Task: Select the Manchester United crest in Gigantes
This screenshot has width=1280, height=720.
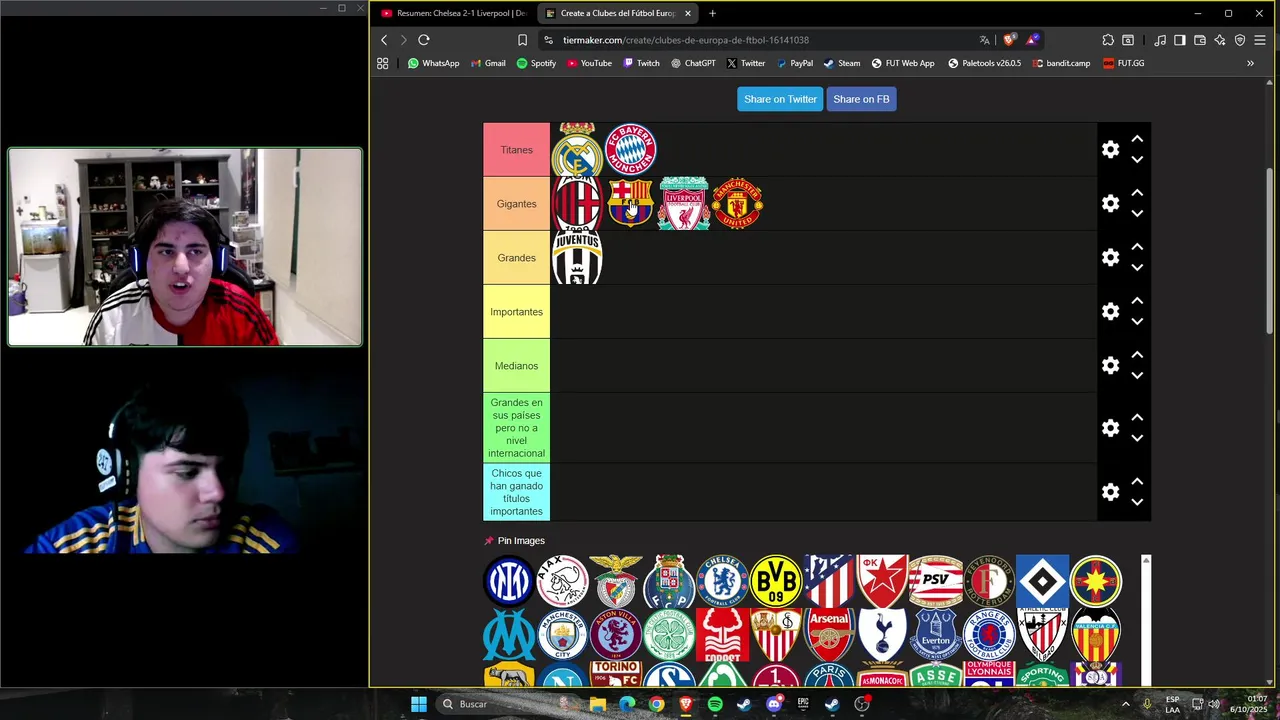Action: 738,204
